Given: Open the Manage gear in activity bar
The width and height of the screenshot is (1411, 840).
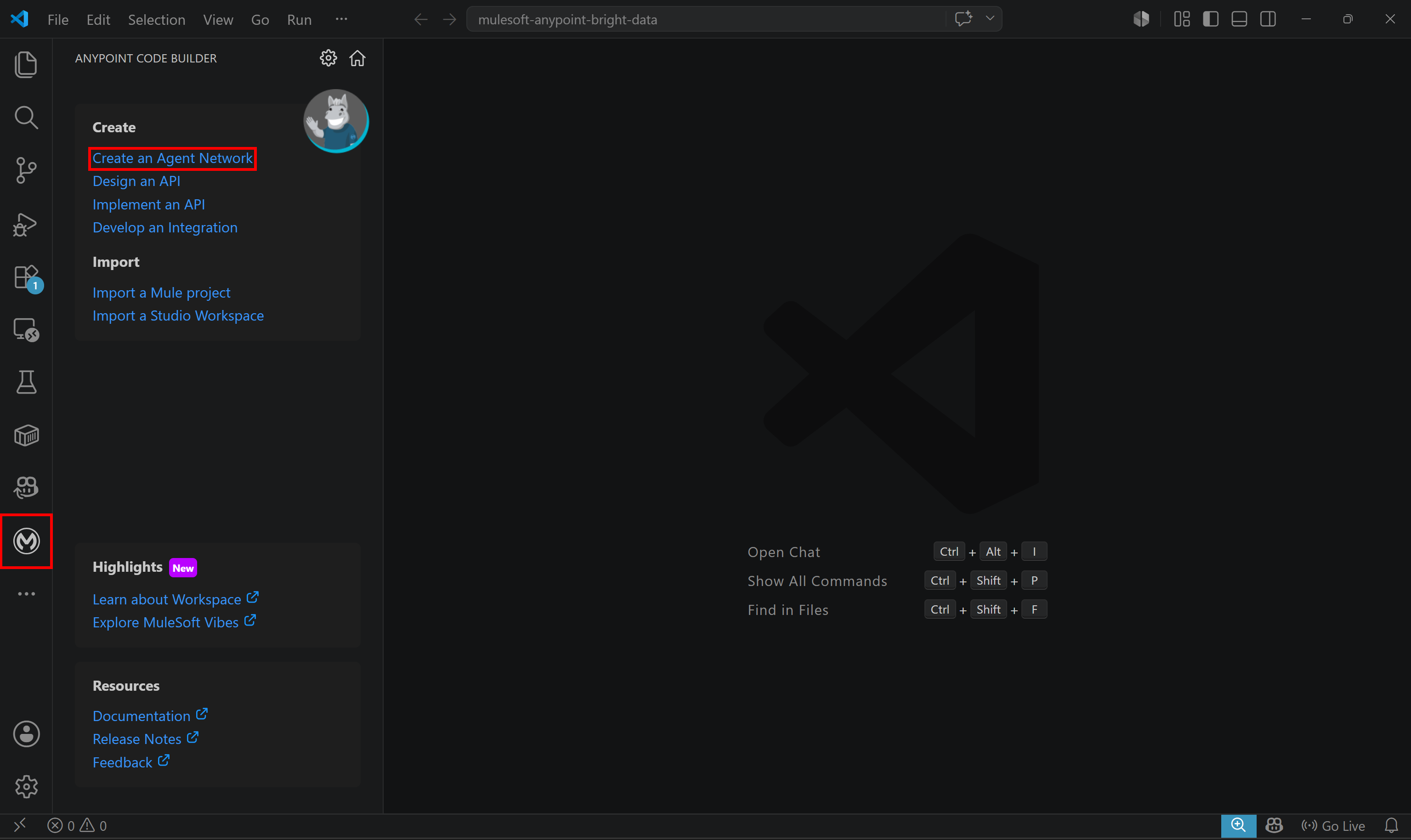Looking at the screenshot, I should pyautogui.click(x=26, y=787).
